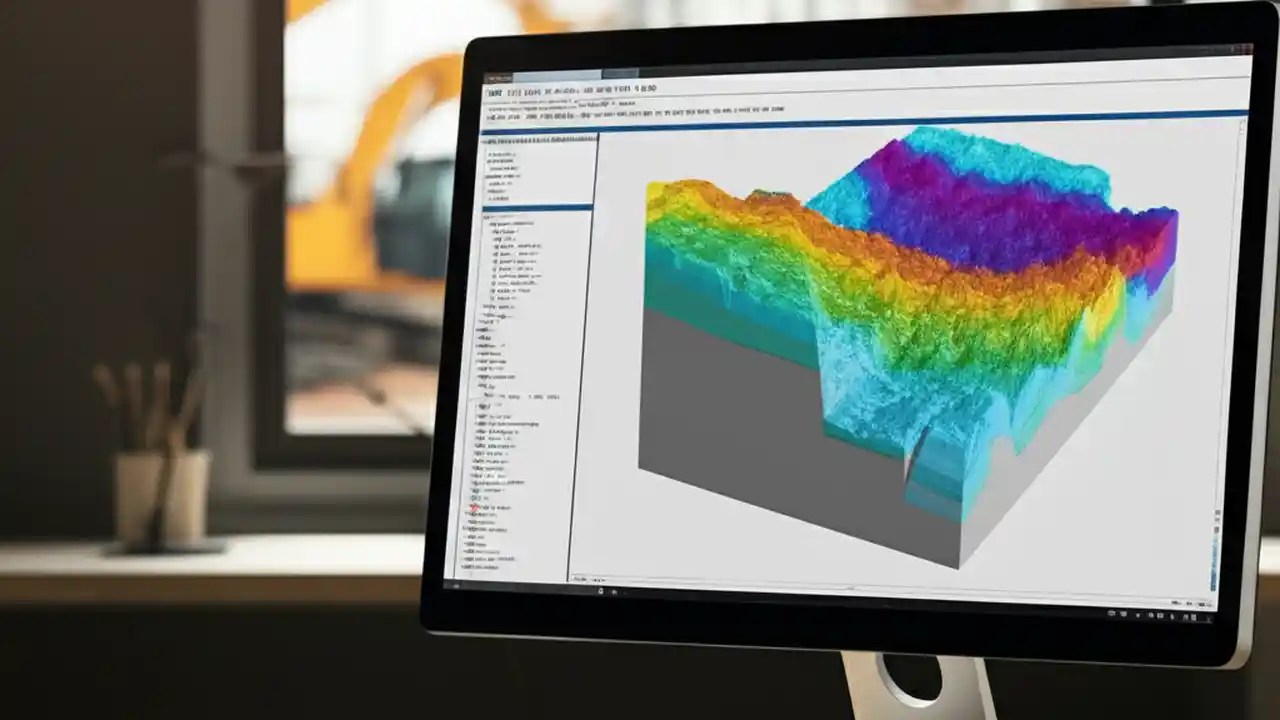The image size is (1280, 720).
Task: Open the leftmost menu in the menu bar
Action: (492, 88)
